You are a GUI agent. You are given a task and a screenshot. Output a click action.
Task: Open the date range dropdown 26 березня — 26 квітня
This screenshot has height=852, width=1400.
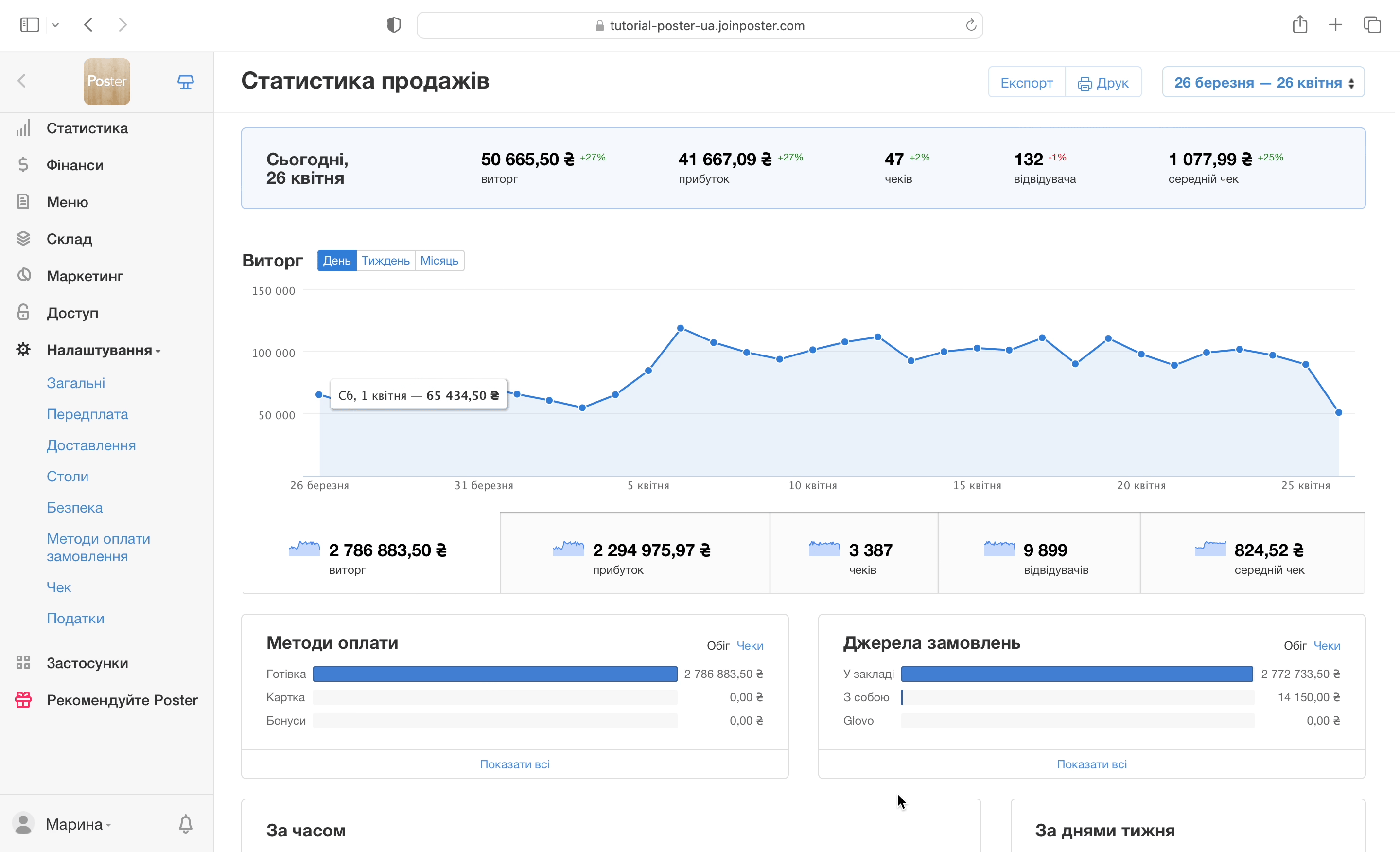[x=1263, y=82]
